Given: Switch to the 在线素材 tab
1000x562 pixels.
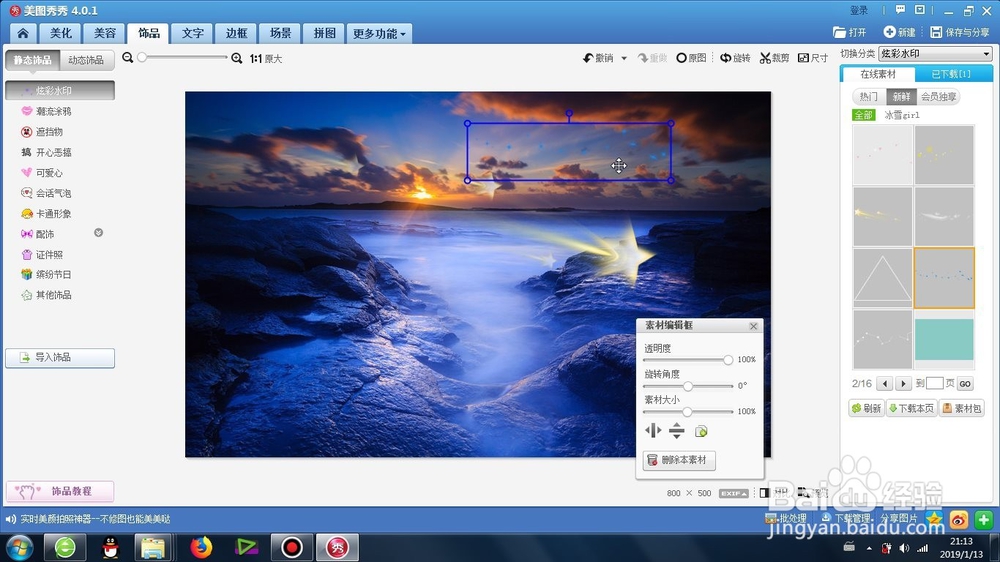Looking at the screenshot, I should pyautogui.click(x=878, y=74).
